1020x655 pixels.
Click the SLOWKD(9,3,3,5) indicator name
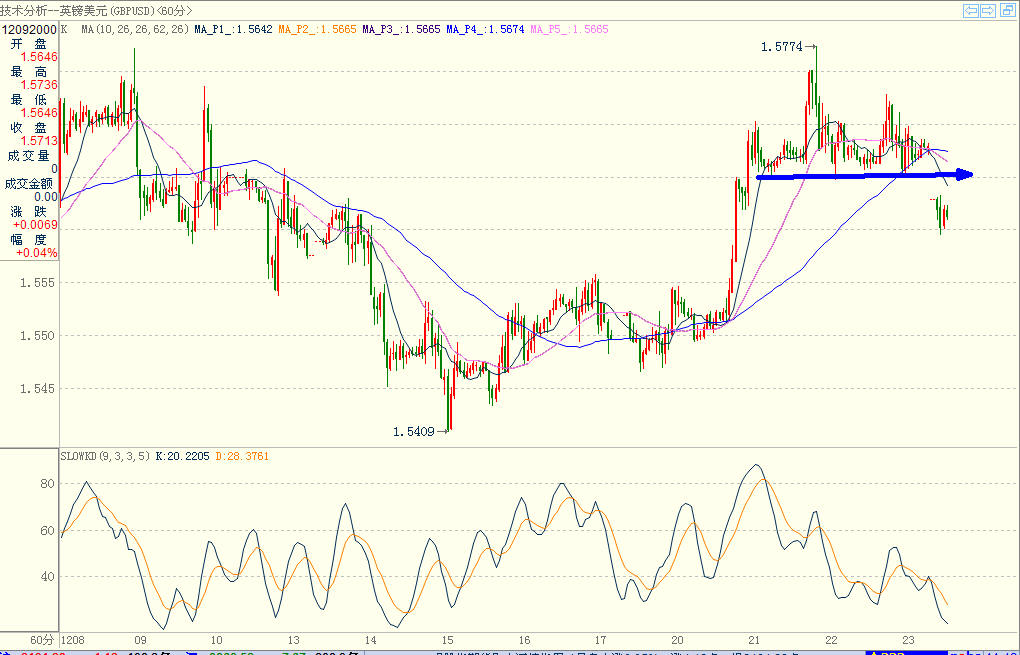(105, 456)
